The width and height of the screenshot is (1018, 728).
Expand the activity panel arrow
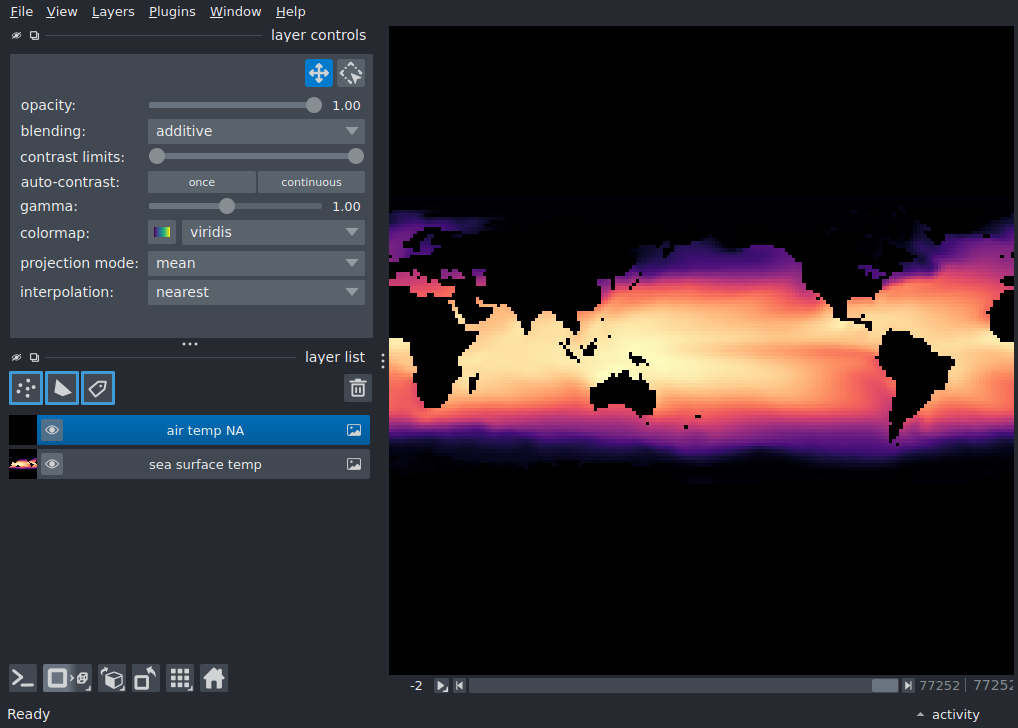(920, 714)
